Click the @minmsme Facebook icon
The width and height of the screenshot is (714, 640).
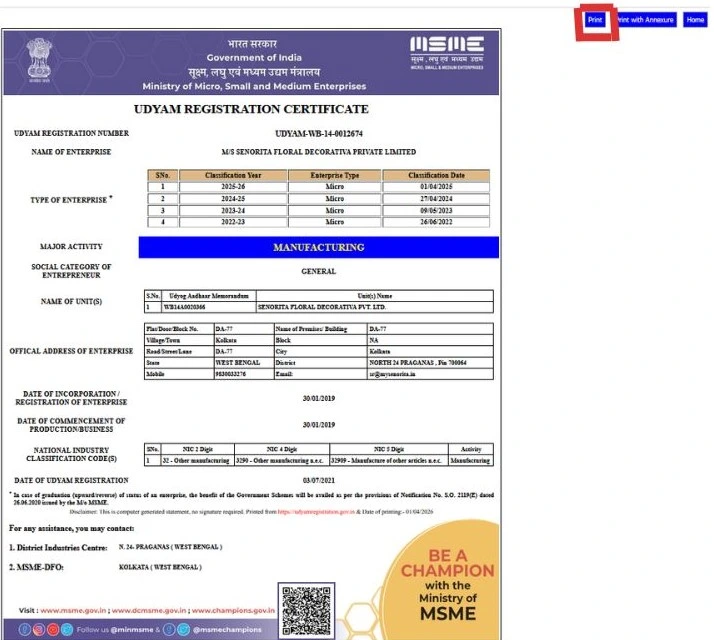pos(25,630)
